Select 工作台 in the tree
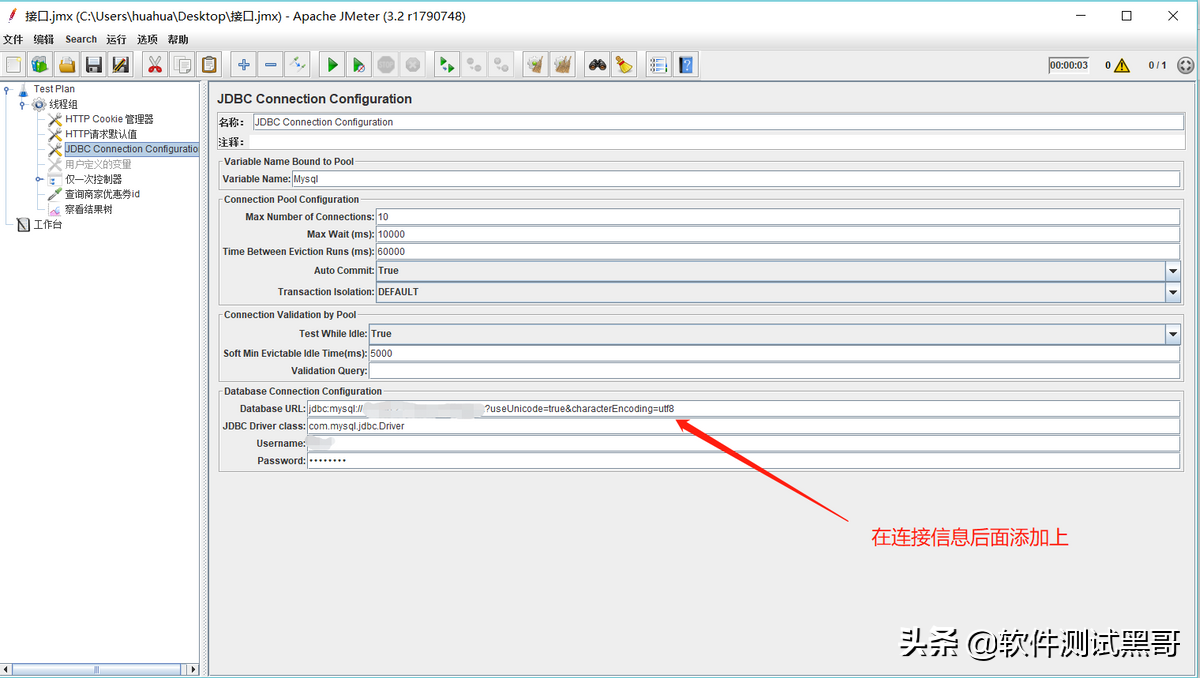 coord(47,224)
